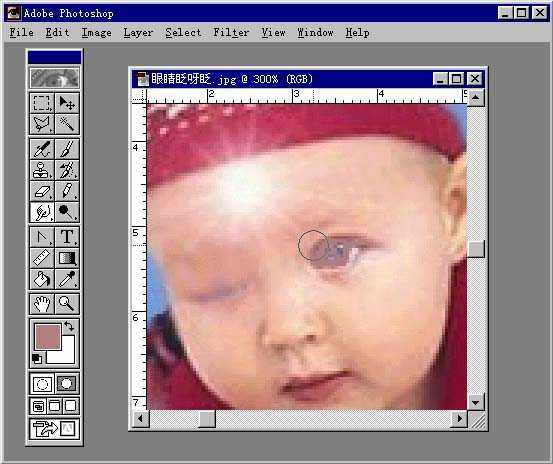
Task: Select the Move tool
Action: 67,103
